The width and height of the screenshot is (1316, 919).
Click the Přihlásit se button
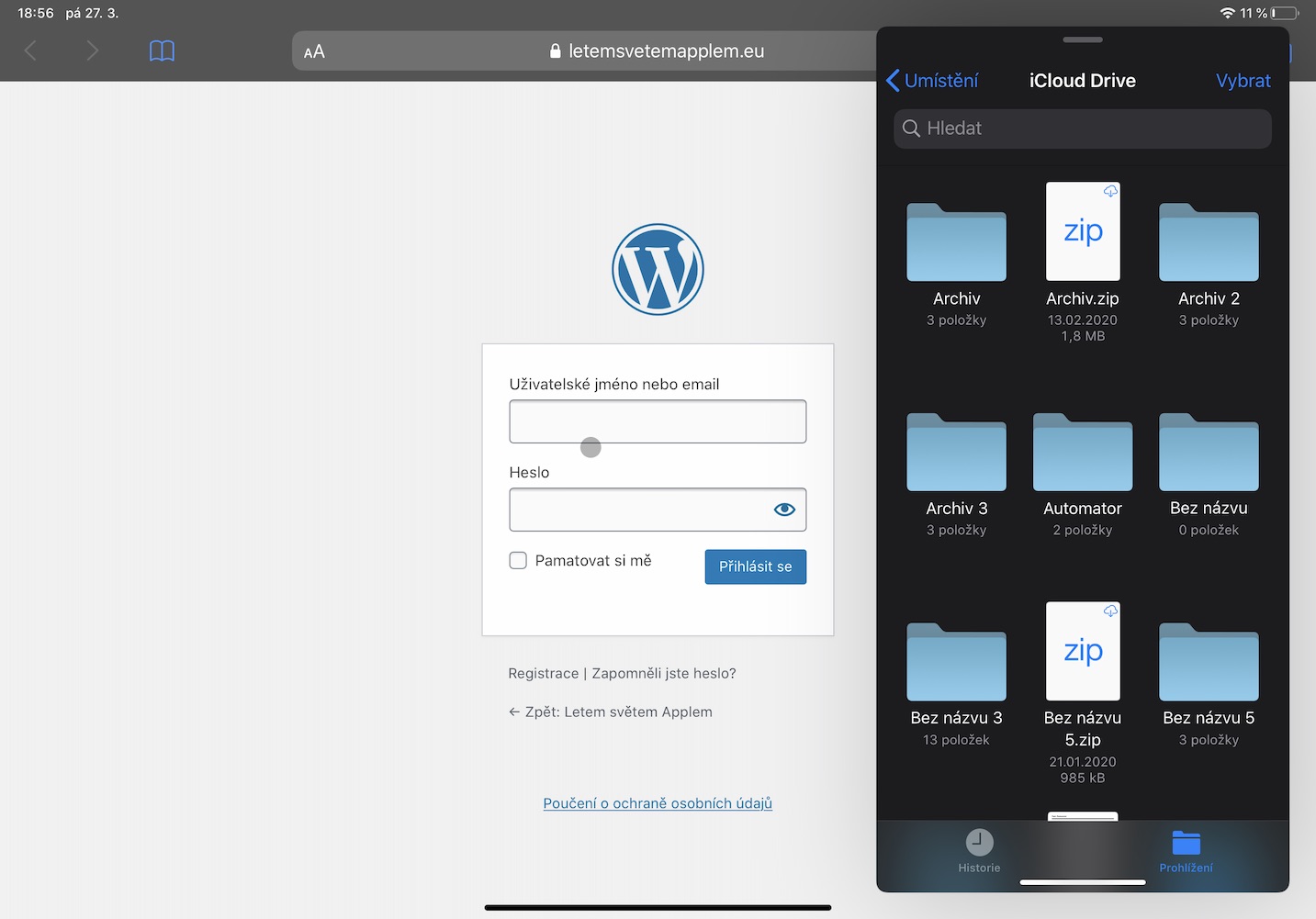(x=756, y=566)
